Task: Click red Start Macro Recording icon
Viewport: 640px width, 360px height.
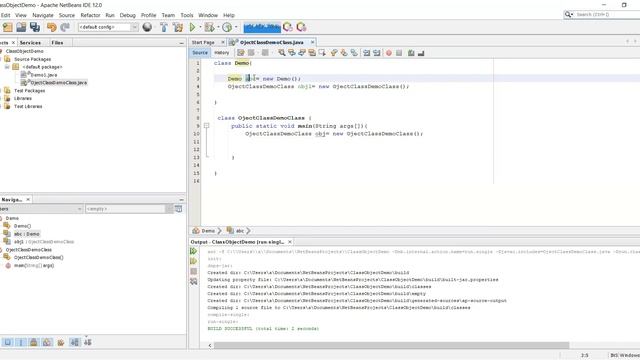Action: (x=389, y=53)
